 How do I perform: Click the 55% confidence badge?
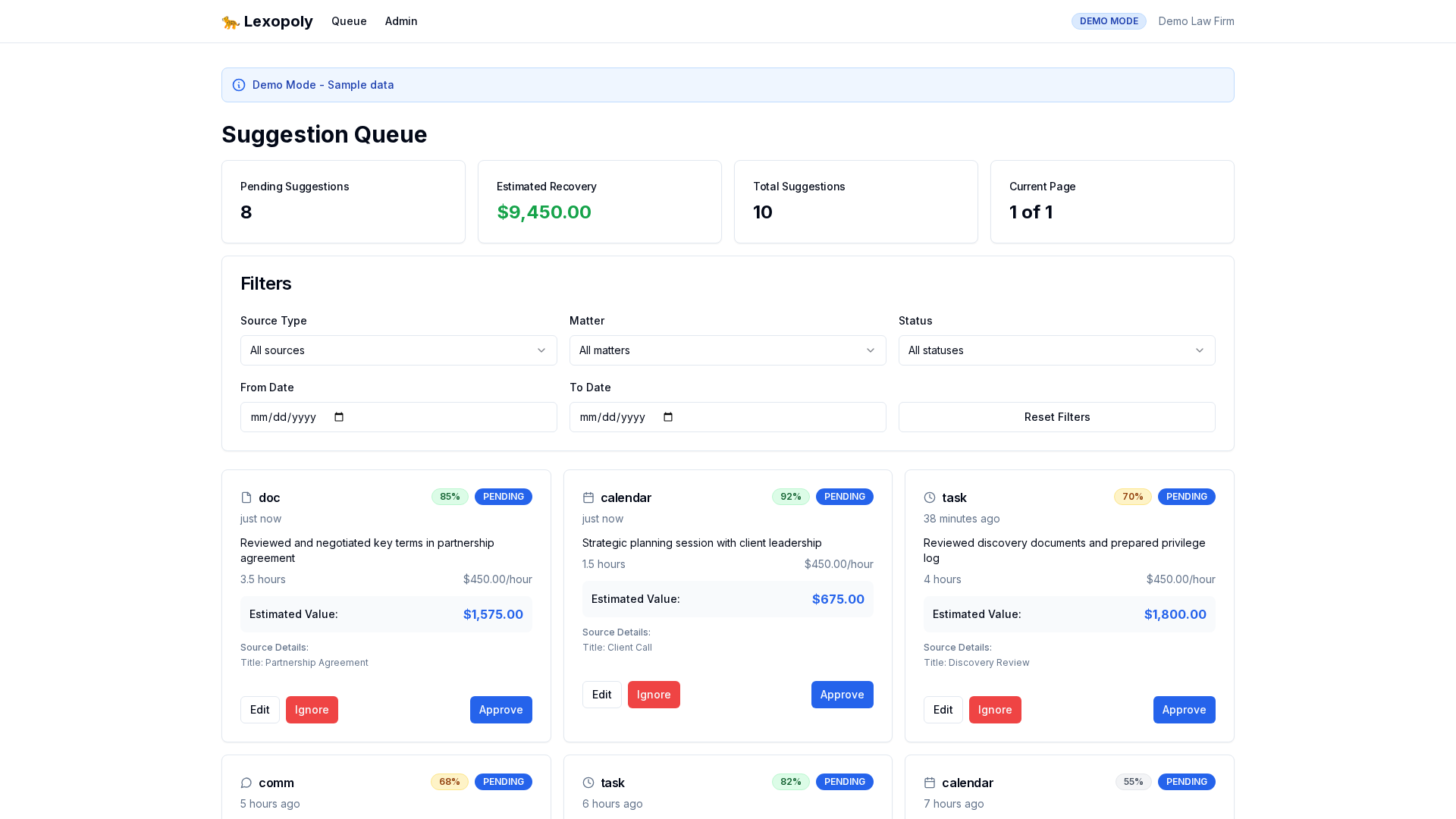point(1134,782)
